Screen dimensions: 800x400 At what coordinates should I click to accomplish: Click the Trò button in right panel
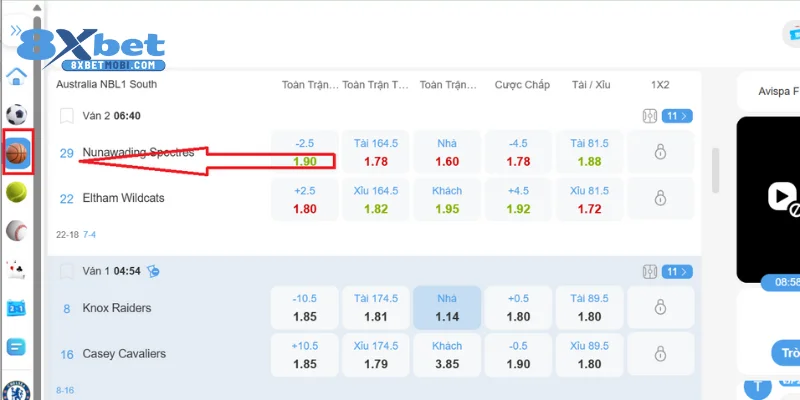click(786, 353)
